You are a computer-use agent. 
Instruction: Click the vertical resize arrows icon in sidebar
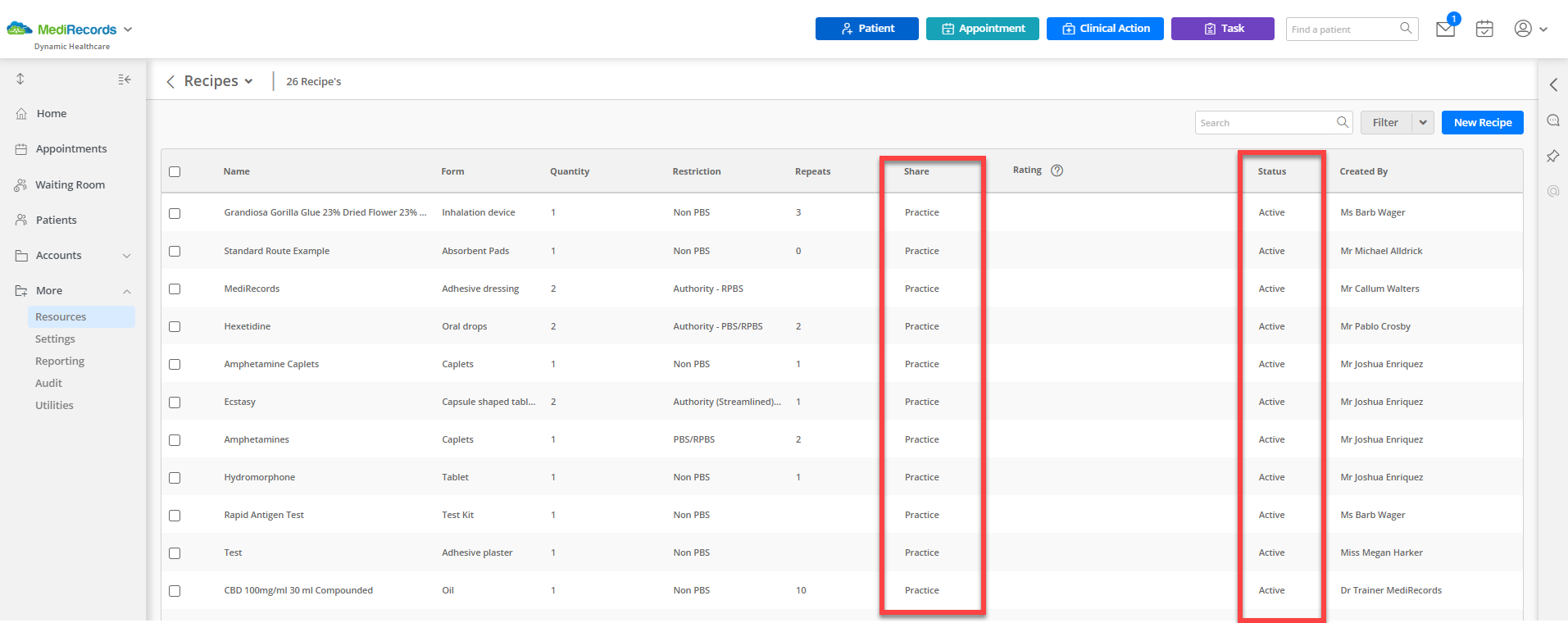click(20, 79)
